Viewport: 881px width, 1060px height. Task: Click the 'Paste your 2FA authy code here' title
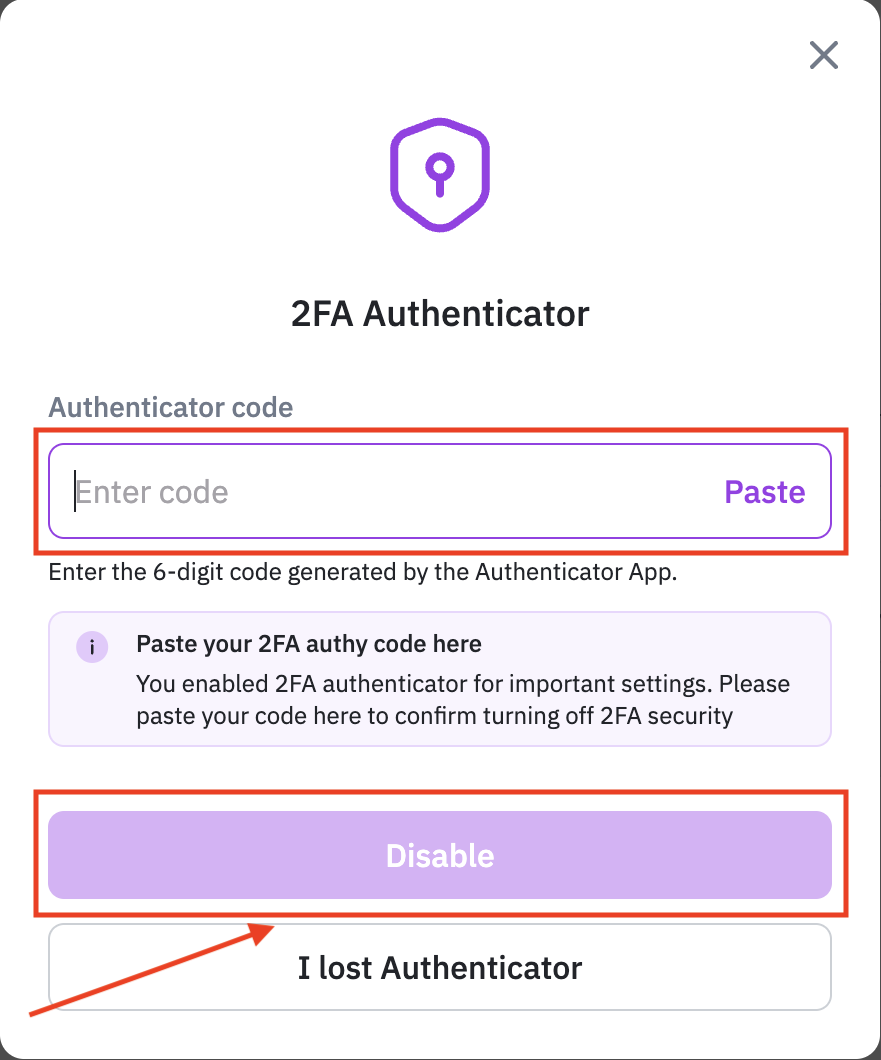(309, 644)
